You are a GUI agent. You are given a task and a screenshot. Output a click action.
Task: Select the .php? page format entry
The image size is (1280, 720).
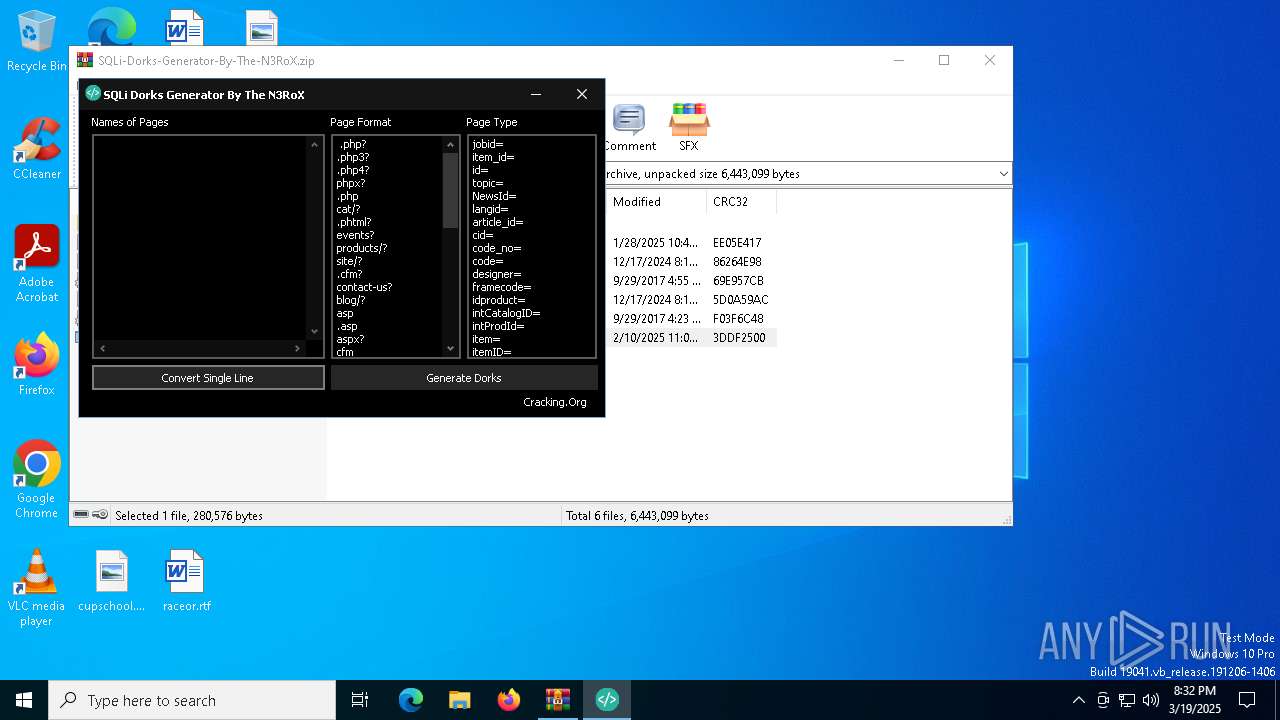(x=353, y=144)
